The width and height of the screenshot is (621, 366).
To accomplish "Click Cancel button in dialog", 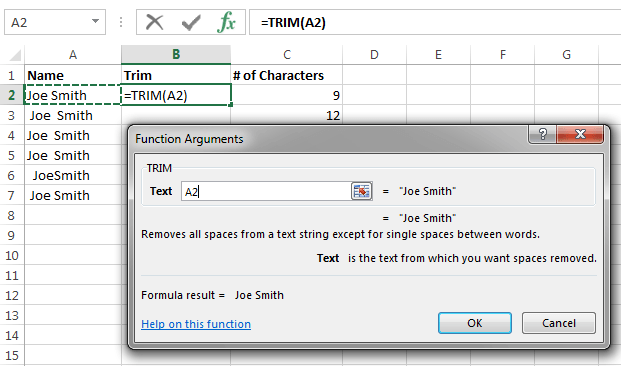I will click(x=559, y=323).
